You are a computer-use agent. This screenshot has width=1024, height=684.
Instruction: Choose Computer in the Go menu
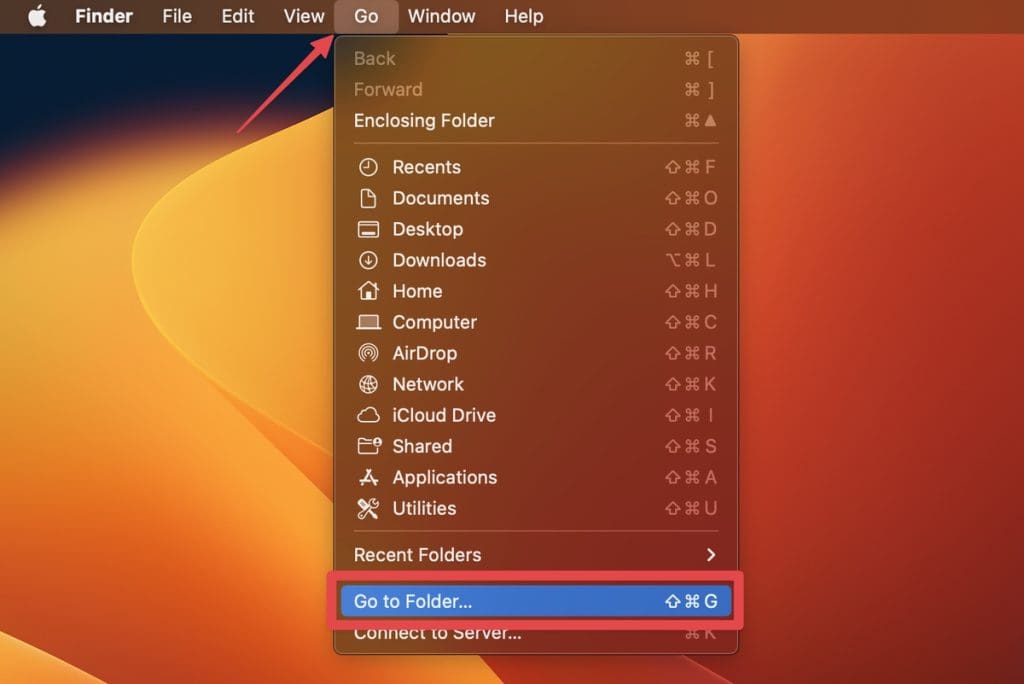tap(536, 322)
